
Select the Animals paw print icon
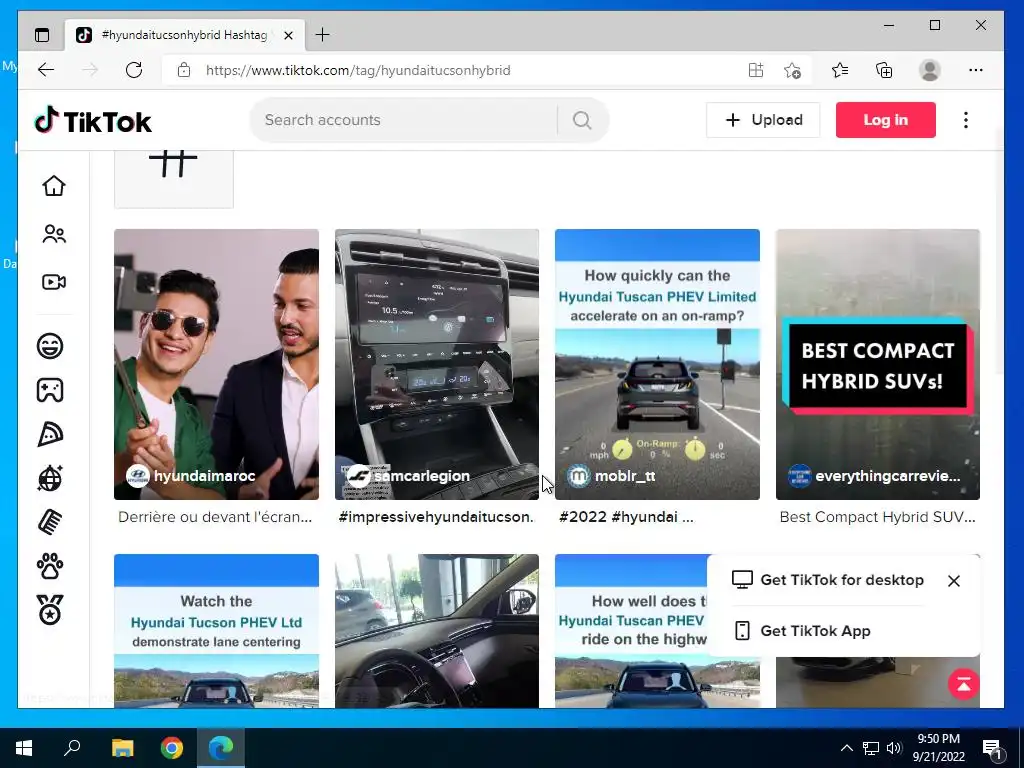(x=50, y=566)
